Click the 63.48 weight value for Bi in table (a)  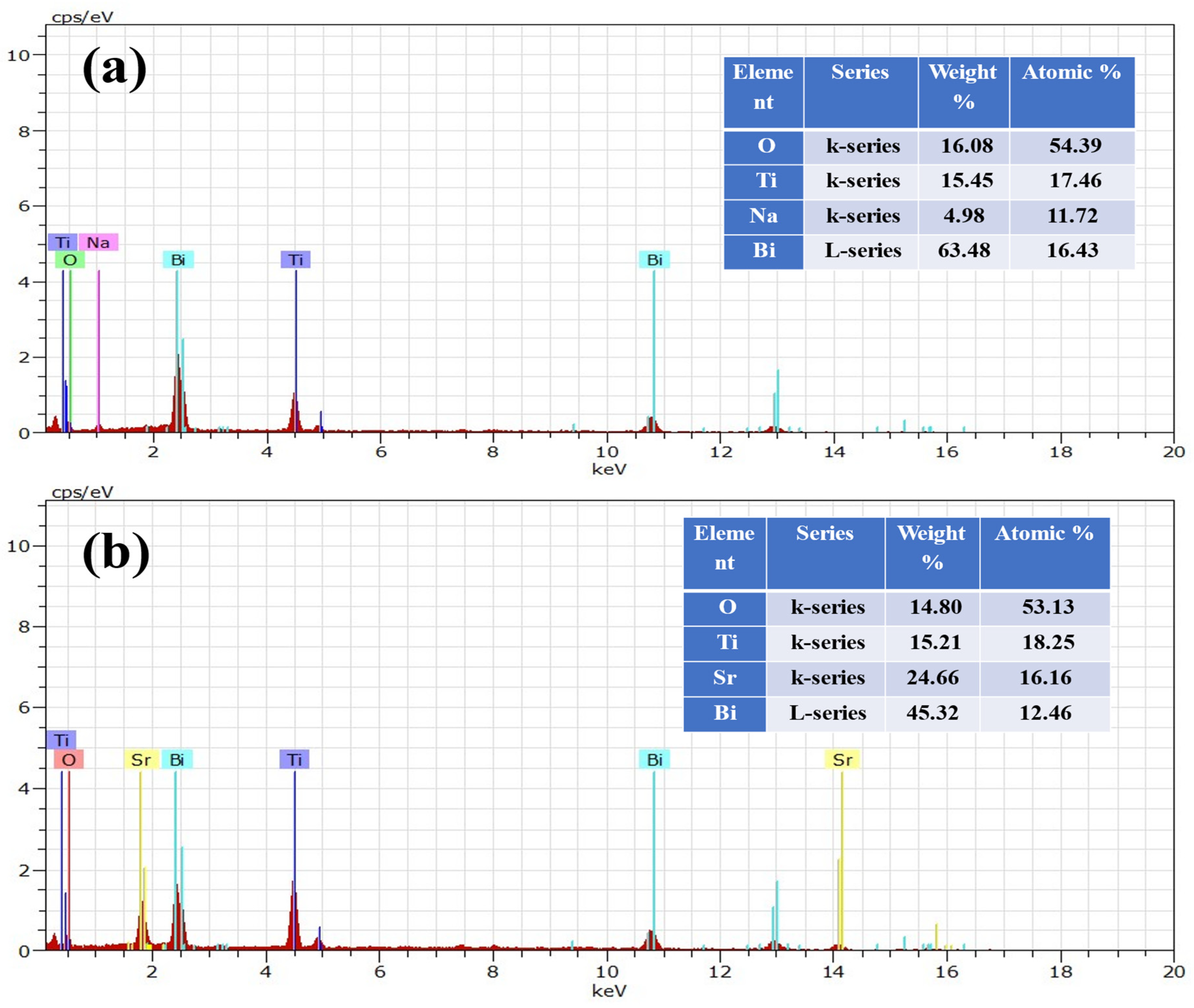point(964,250)
